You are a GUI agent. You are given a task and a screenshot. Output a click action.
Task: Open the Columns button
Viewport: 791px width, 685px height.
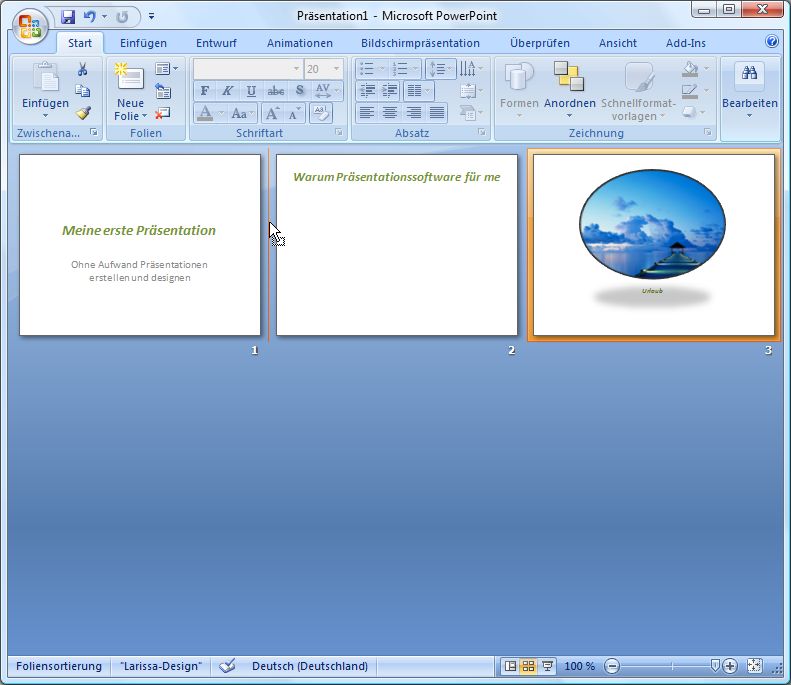pyautogui.click(x=418, y=91)
